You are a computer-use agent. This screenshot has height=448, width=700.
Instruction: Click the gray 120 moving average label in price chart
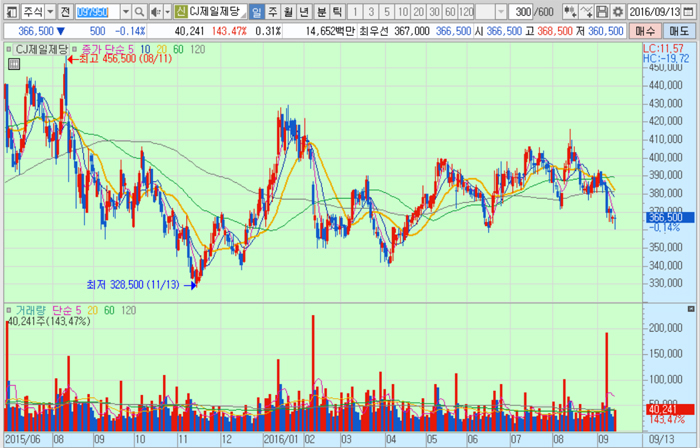(198, 50)
